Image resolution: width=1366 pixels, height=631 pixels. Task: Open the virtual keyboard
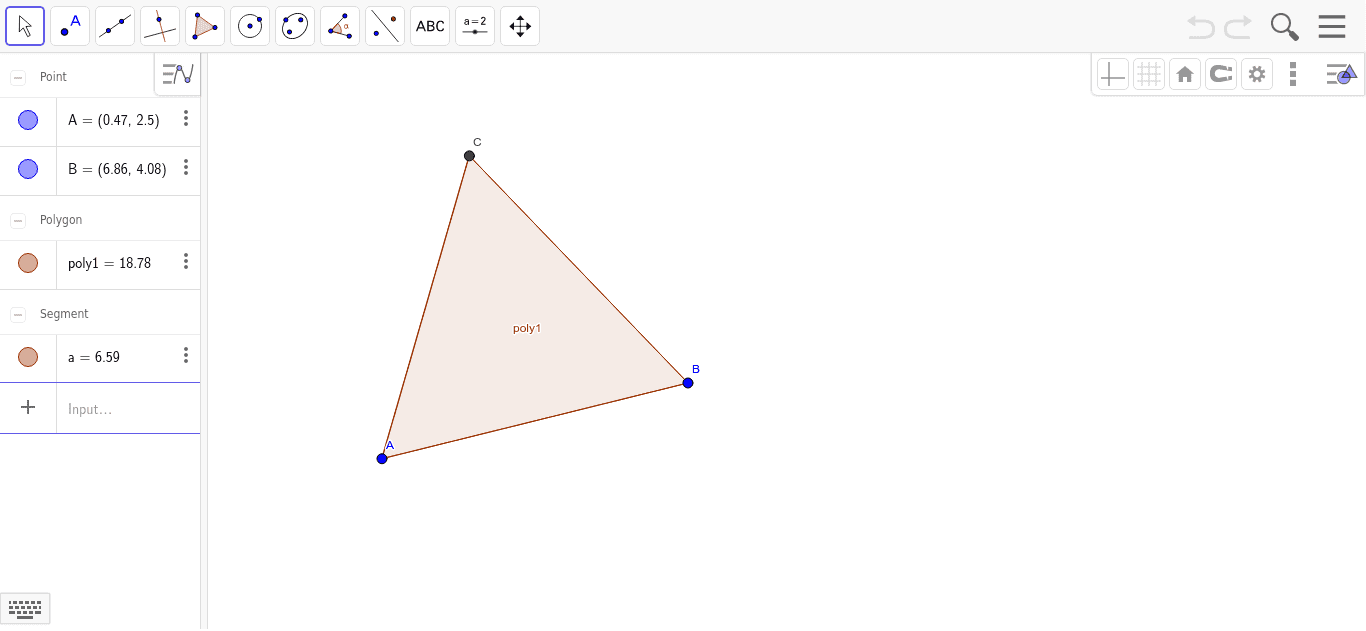pyautogui.click(x=25, y=608)
